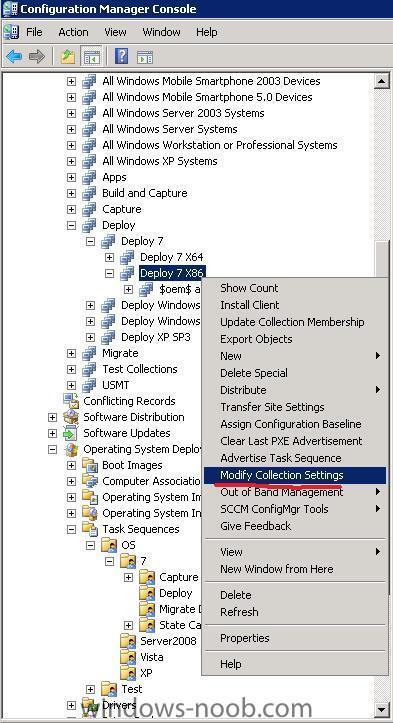Screen dimensions: 393x723
Task: Click the Back arrow toolbar icon
Action: (14, 57)
